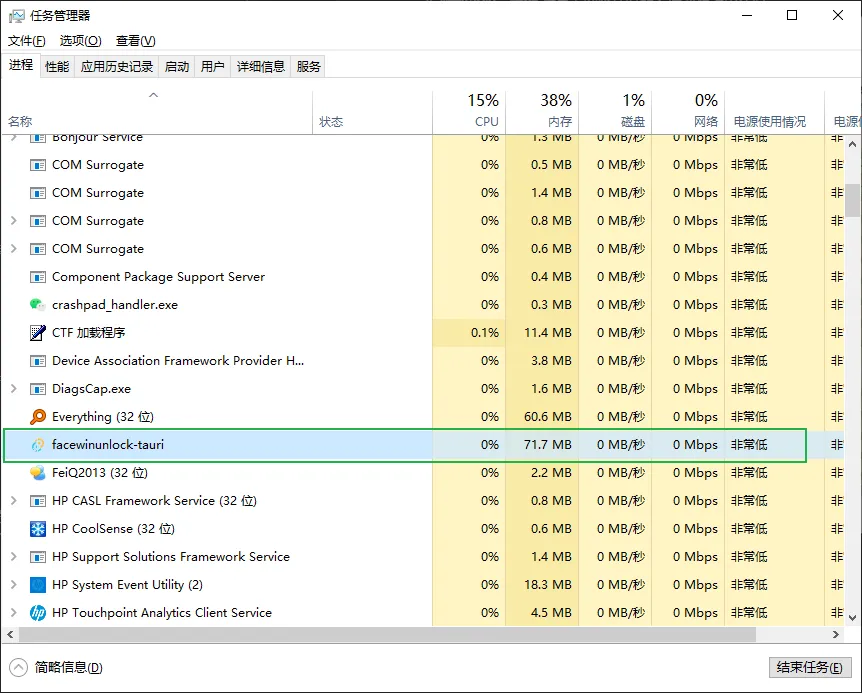862x693 pixels.
Task: Click the Everything magnifier icon
Action: 37,417
